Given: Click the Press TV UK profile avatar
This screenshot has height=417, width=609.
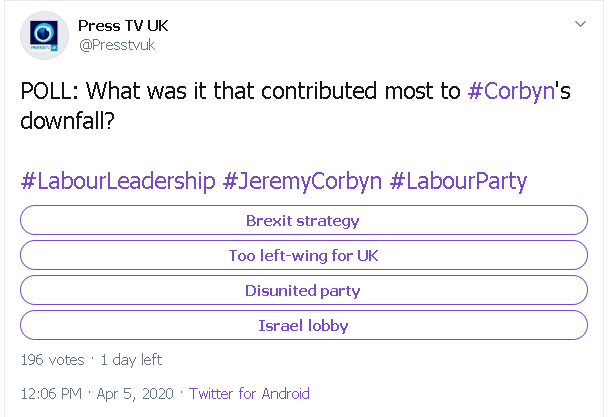Looking at the screenshot, I should [x=42, y=34].
